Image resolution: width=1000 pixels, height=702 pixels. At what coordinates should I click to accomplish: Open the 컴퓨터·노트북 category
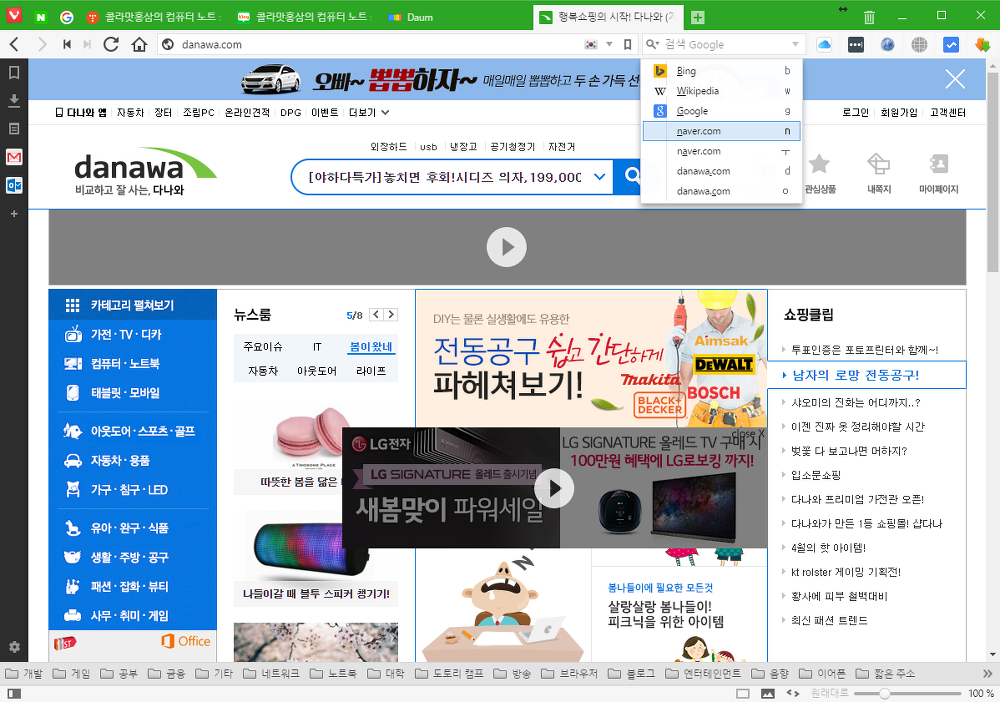tap(125, 363)
